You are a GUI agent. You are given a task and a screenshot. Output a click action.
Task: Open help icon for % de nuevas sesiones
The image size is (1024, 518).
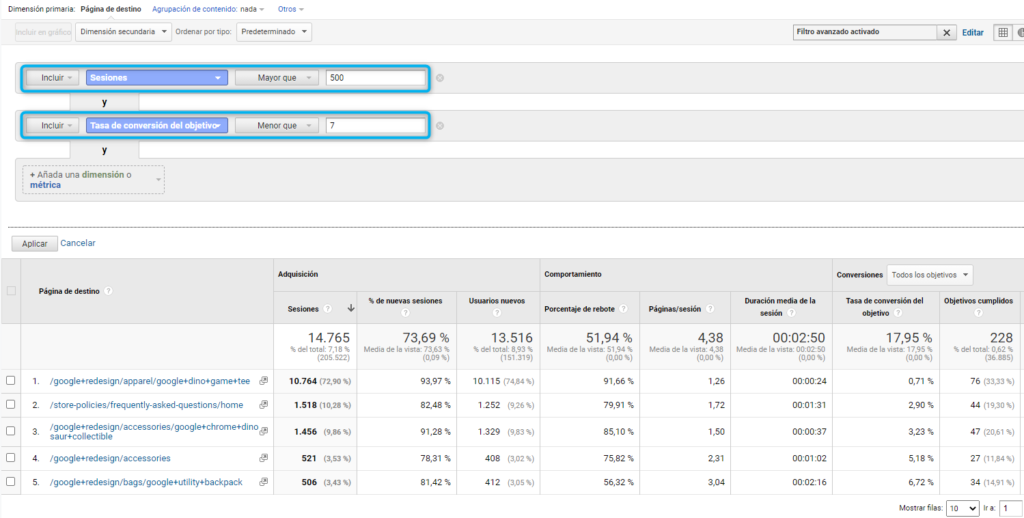[x=406, y=313]
